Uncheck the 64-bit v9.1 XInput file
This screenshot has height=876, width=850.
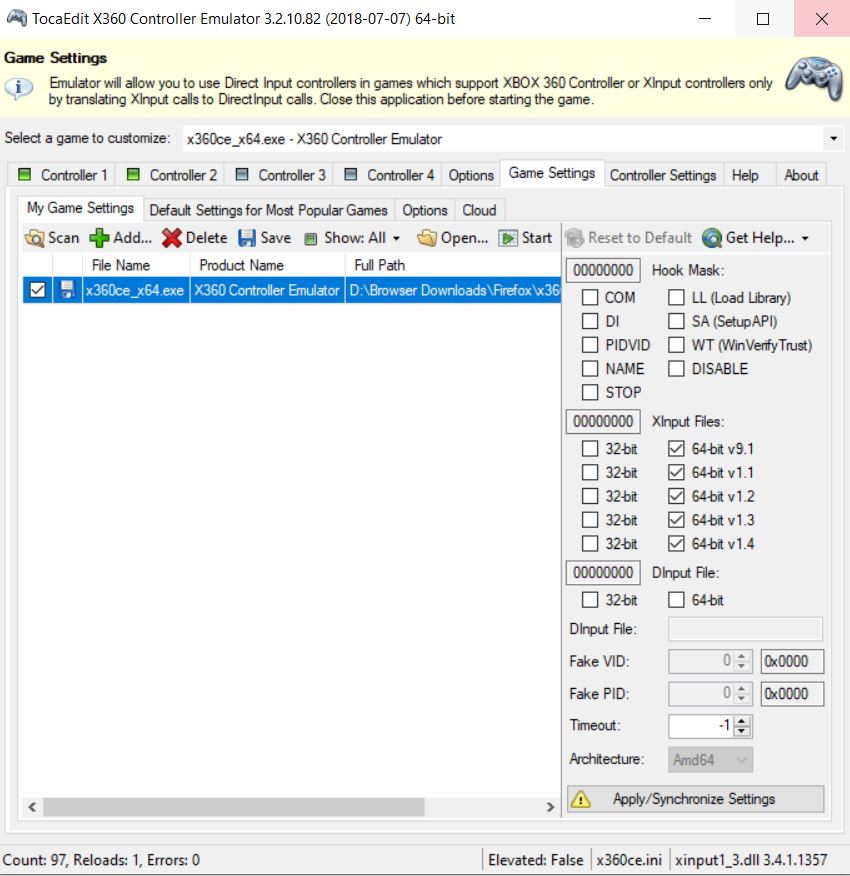click(x=676, y=449)
